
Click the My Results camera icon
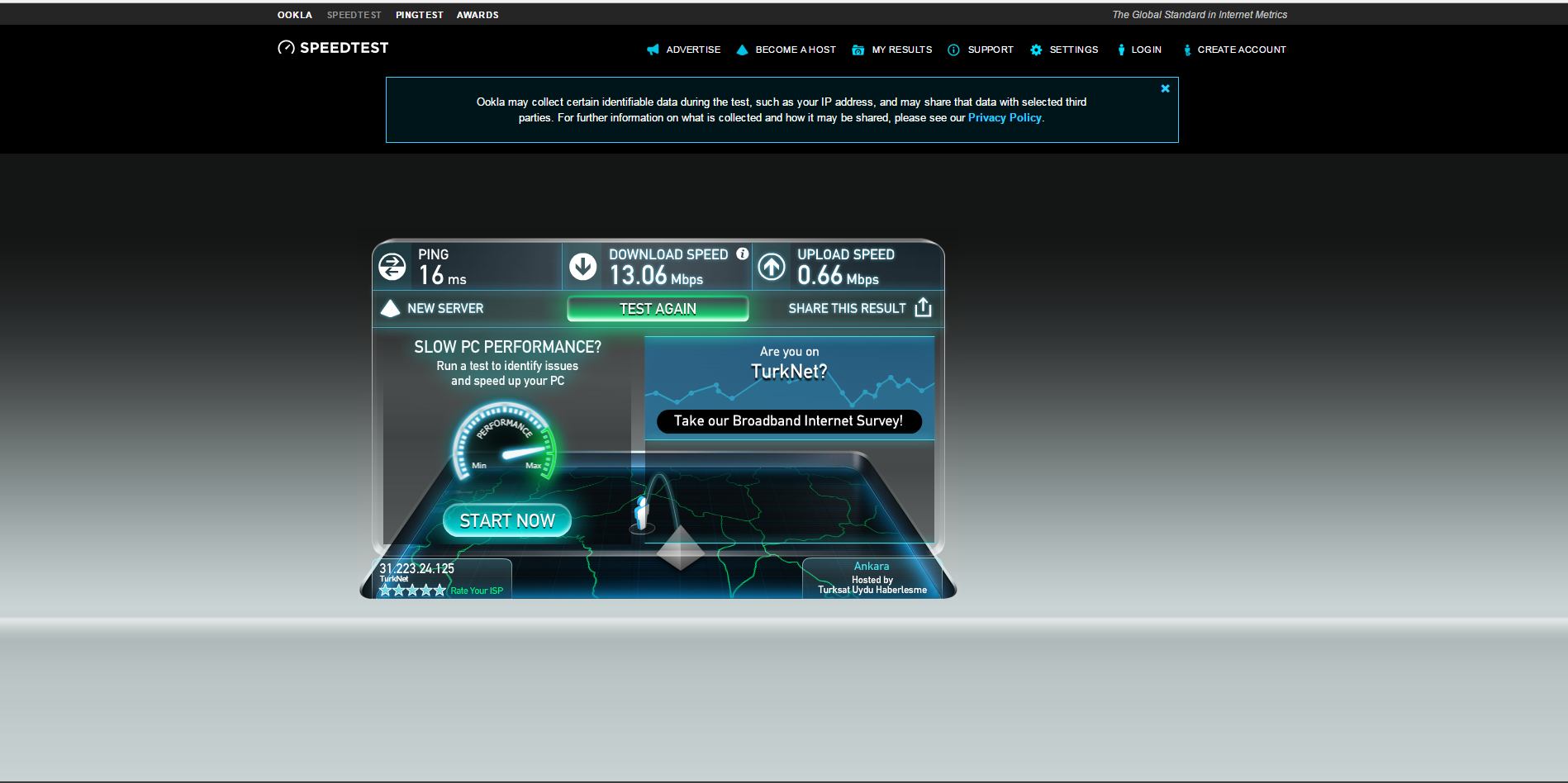click(858, 50)
